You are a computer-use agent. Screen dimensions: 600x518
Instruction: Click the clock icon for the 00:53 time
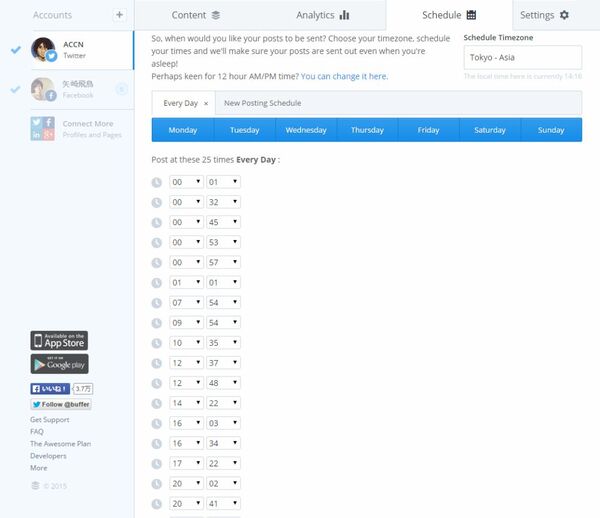(x=157, y=243)
